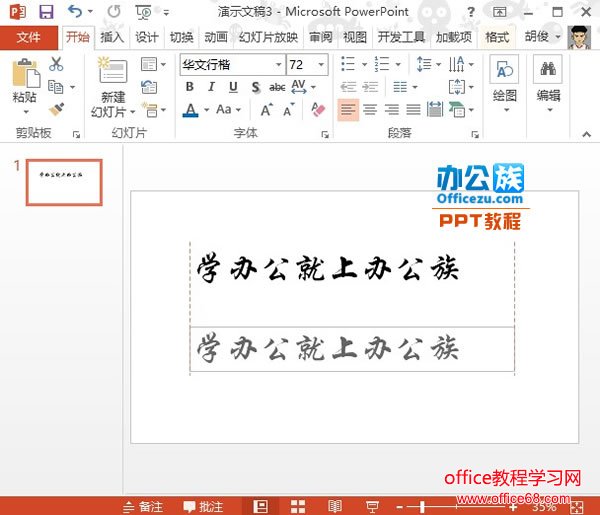This screenshot has width=600, height=515.
Task: Expand font color dropdown arrow
Action: (x=207, y=110)
